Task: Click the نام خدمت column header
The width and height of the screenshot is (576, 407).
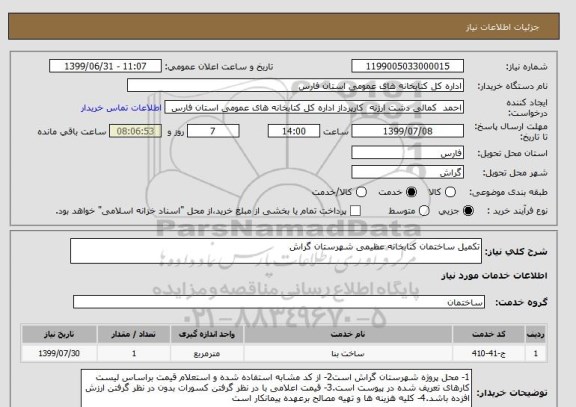Action: (x=348, y=334)
